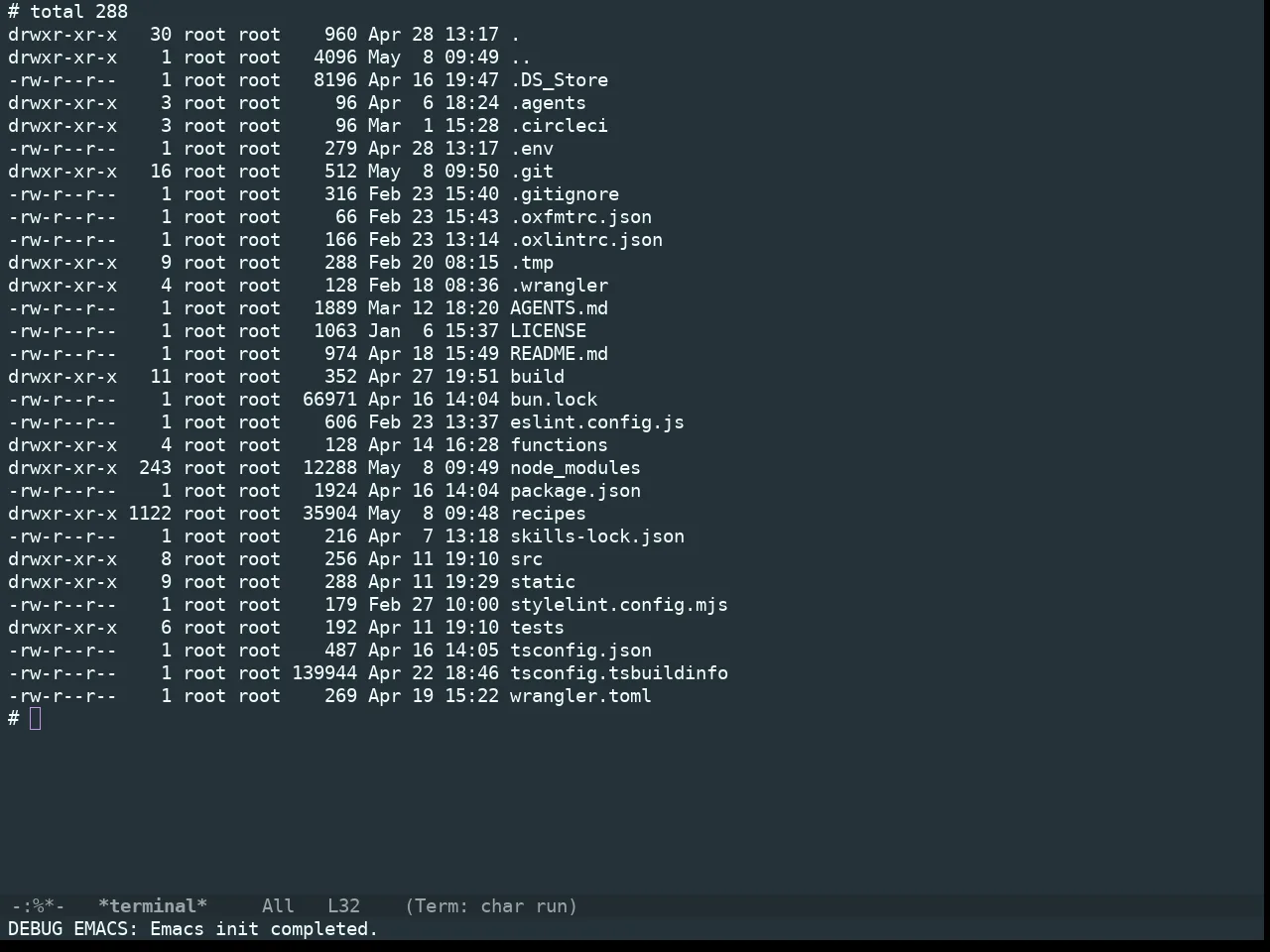The width and height of the screenshot is (1270, 952).
Task: Click the stylelint.config.mjs file name
Action: [619, 605]
